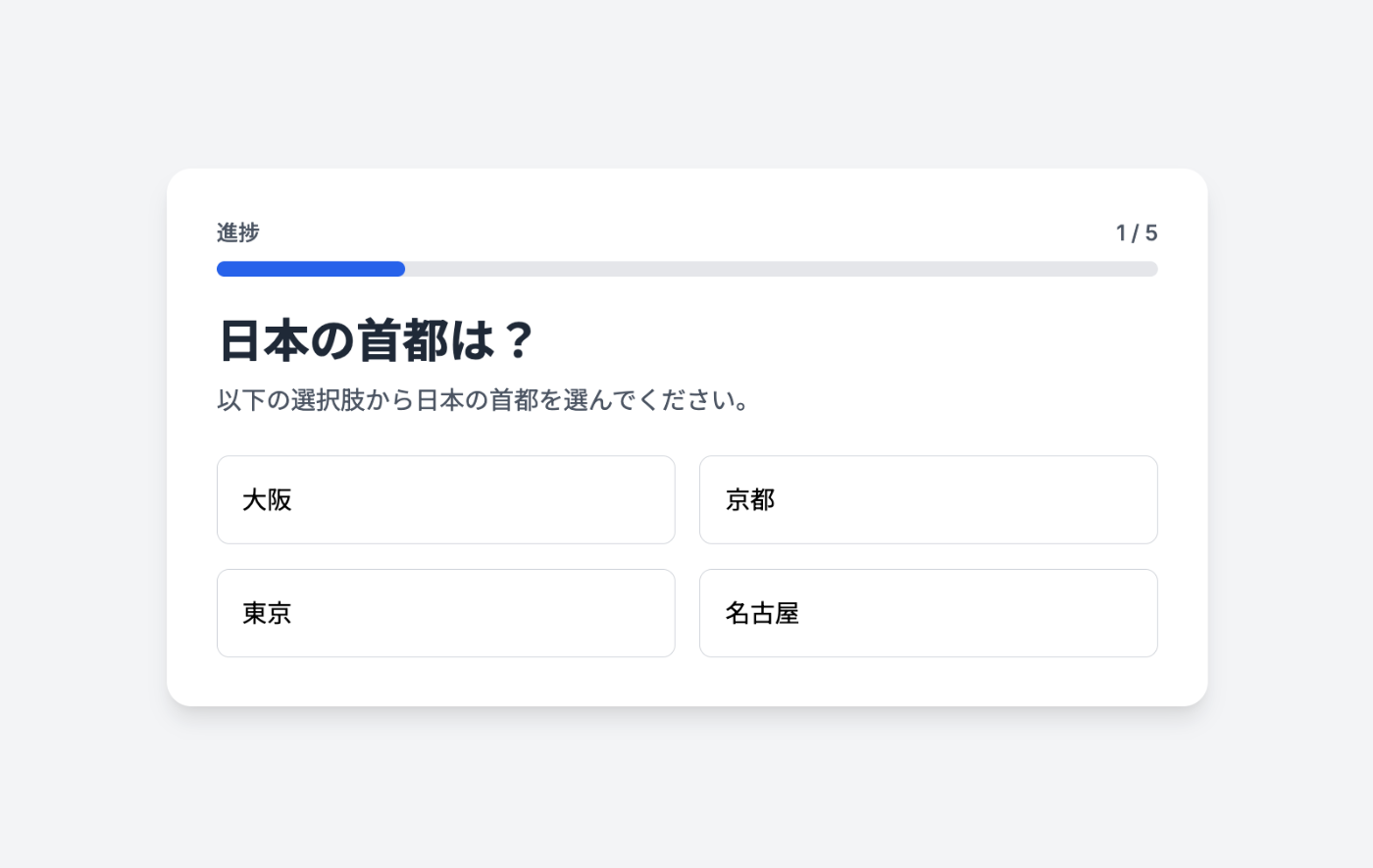Answer the quiz with Kyoto (京都)
Image resolution: width=1373 pixels, height=868 pixels.
[x=928, y=499]
